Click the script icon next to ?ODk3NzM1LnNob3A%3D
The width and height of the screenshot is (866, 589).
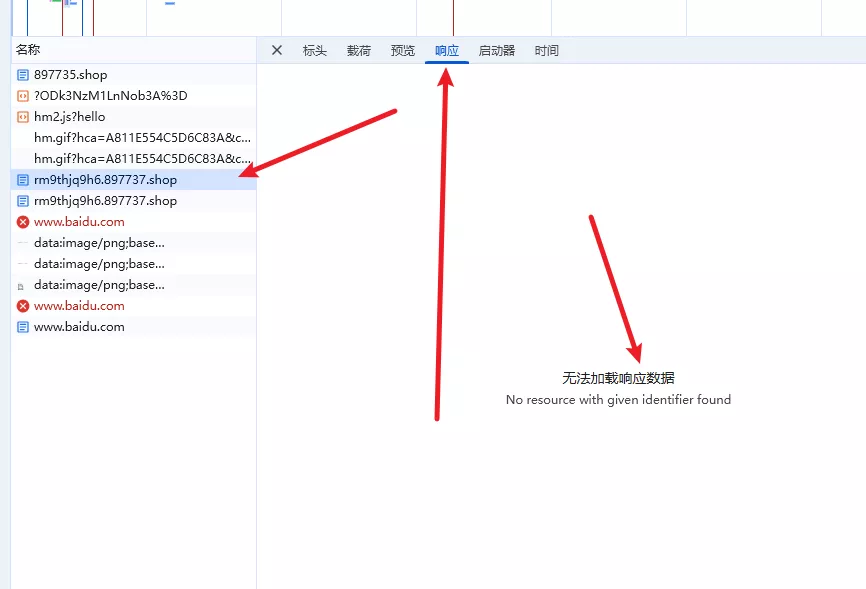pos(23,96)
